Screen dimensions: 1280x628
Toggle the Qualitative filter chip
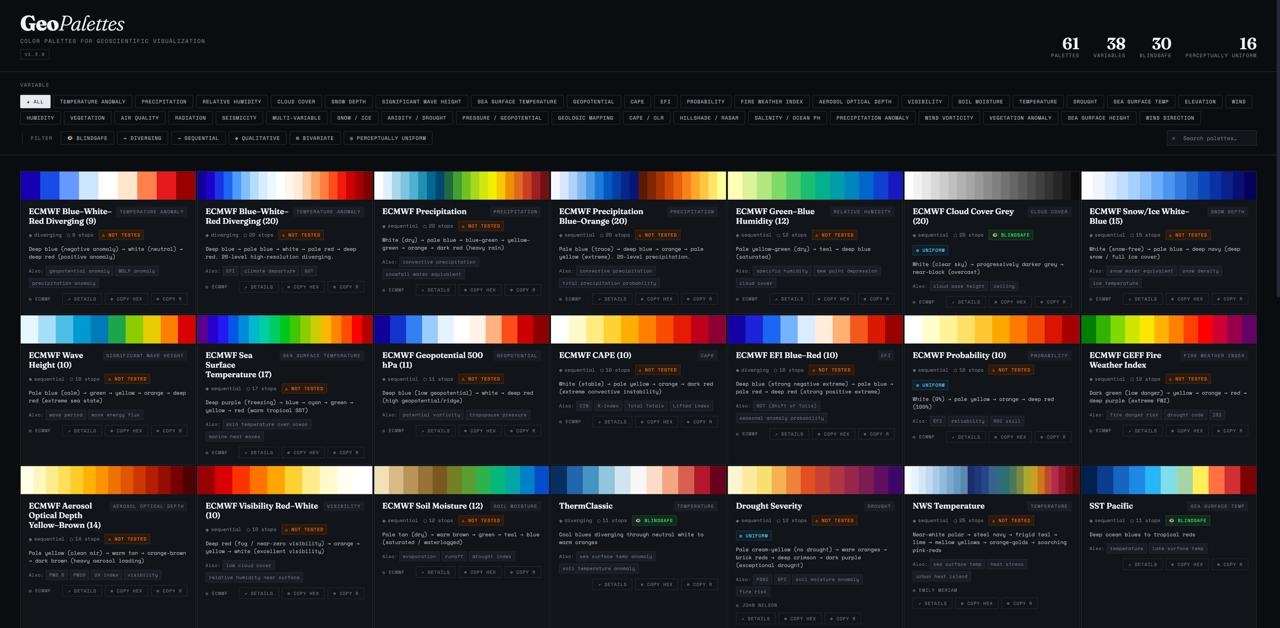click(x=258, y=138)
